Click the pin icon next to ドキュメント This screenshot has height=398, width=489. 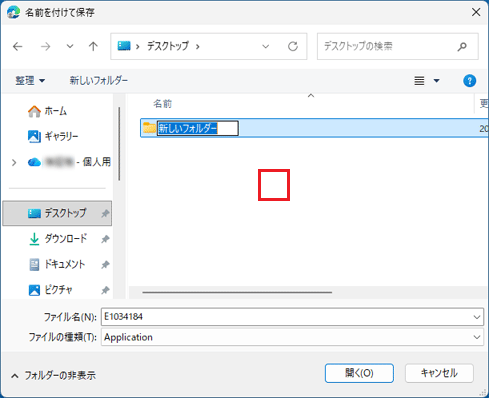point(105,265)
